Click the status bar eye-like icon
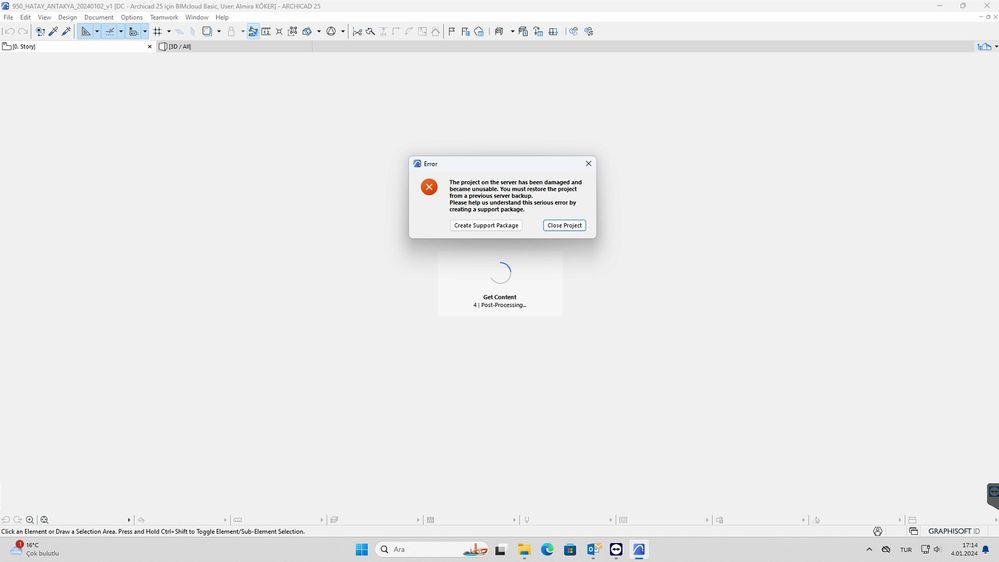 tap(878, 531)
